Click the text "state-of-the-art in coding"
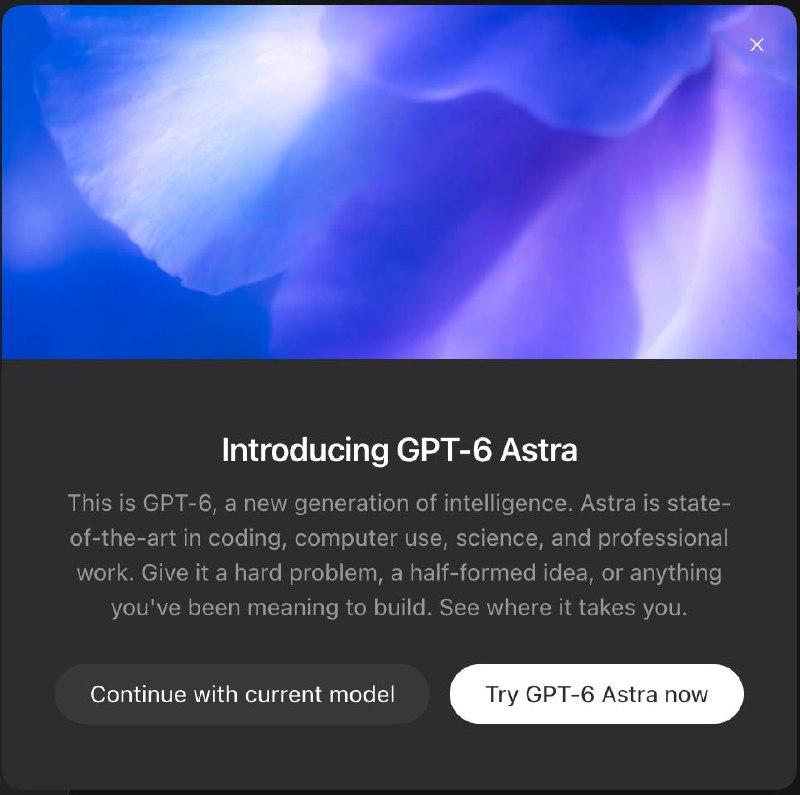Screen dimensions: 800x795 coord(399,520)
